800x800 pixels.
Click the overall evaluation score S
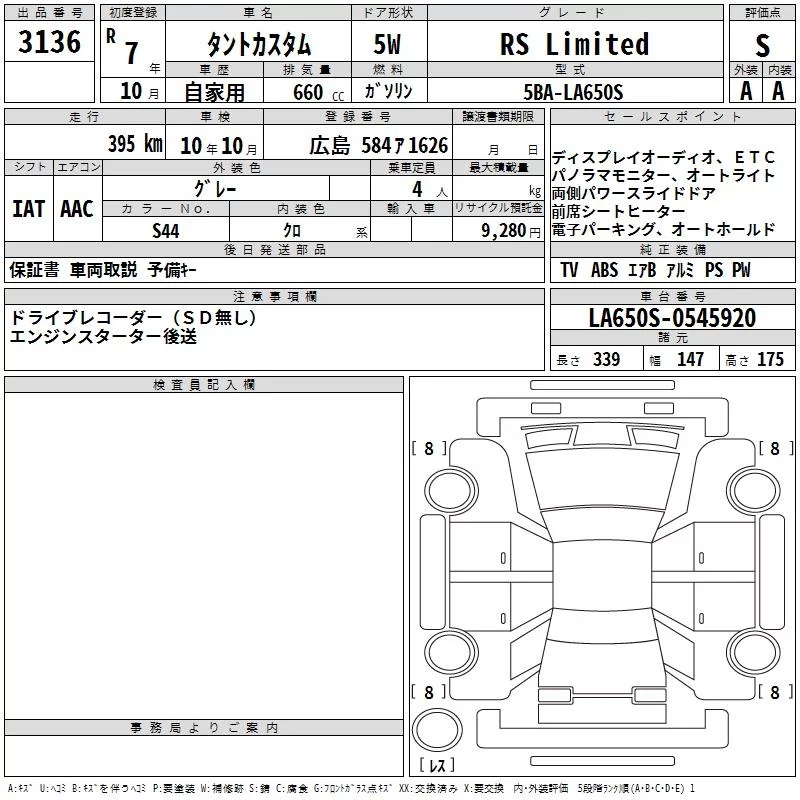click(x=762, y=45)
